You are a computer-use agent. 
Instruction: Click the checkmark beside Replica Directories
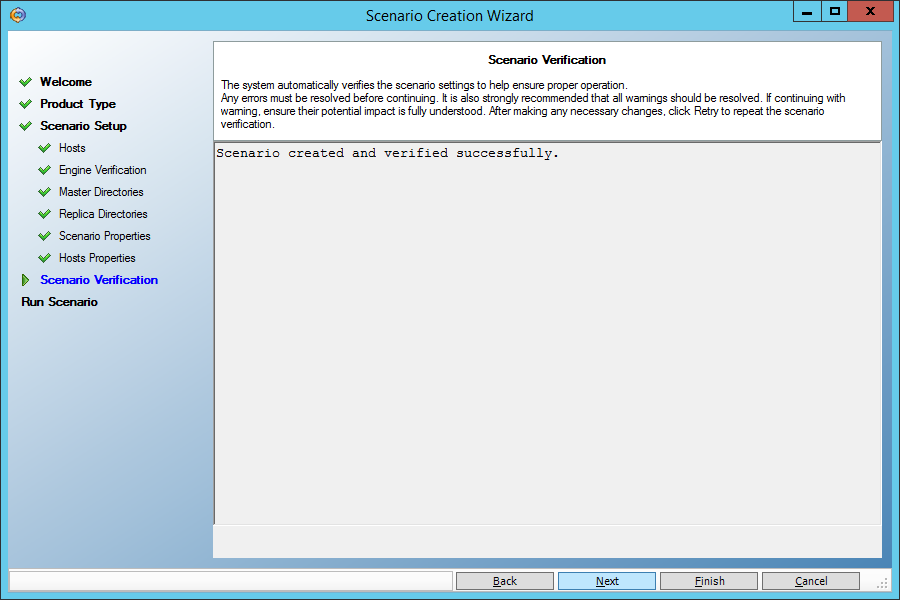44,214
